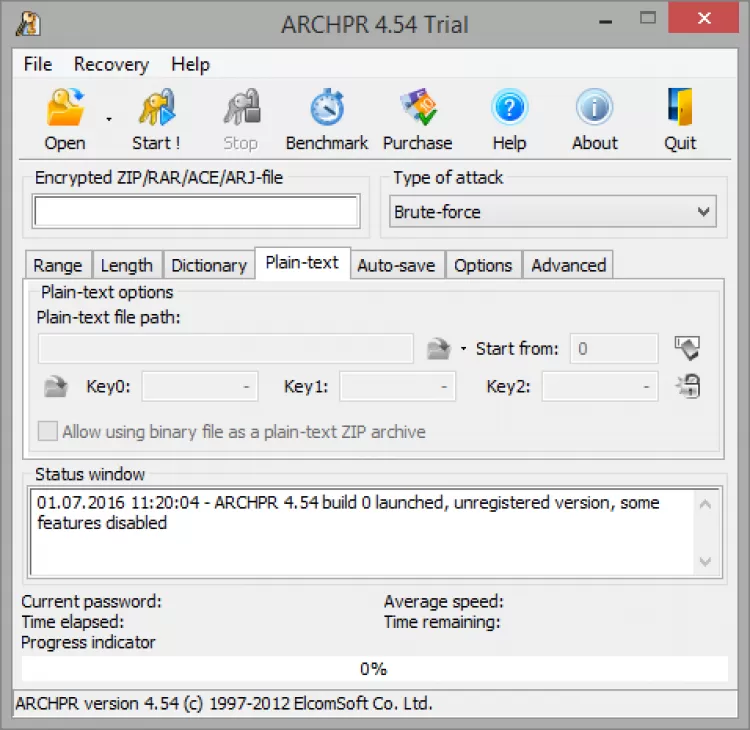750x730 pixels.
Task: Open the Type of attack dropdown
Action: click(x=552, y=211)
